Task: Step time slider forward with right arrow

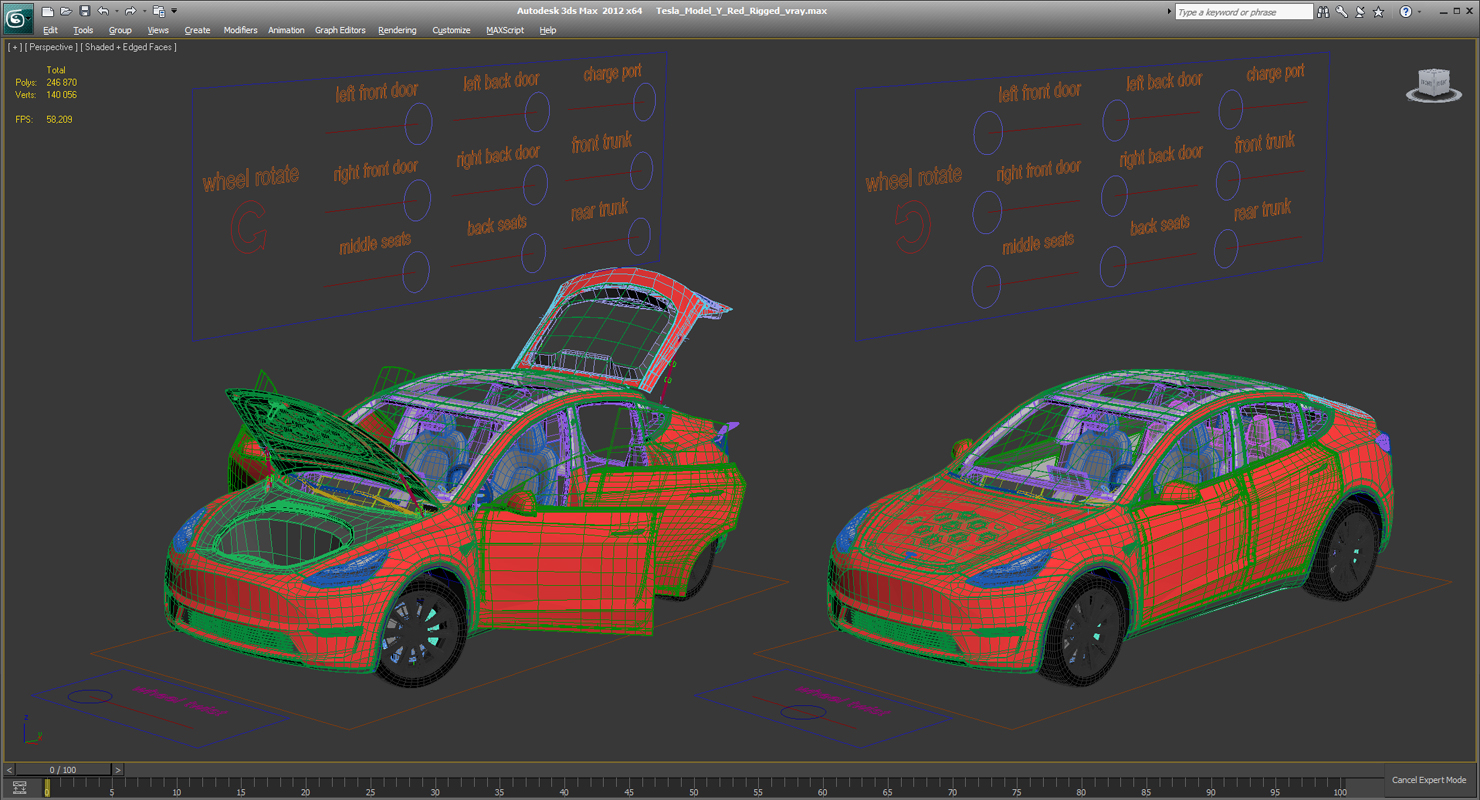Action: tap(117, 770)
